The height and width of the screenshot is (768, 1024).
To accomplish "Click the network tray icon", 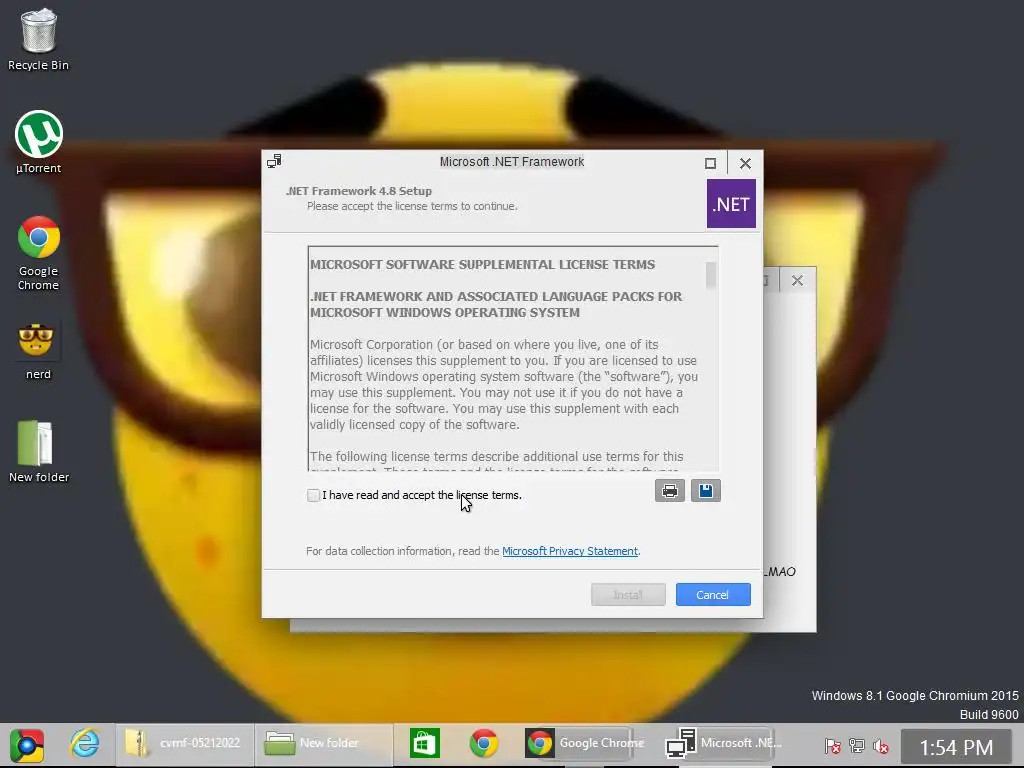I will pyautogui.click(x=856, y=746).
